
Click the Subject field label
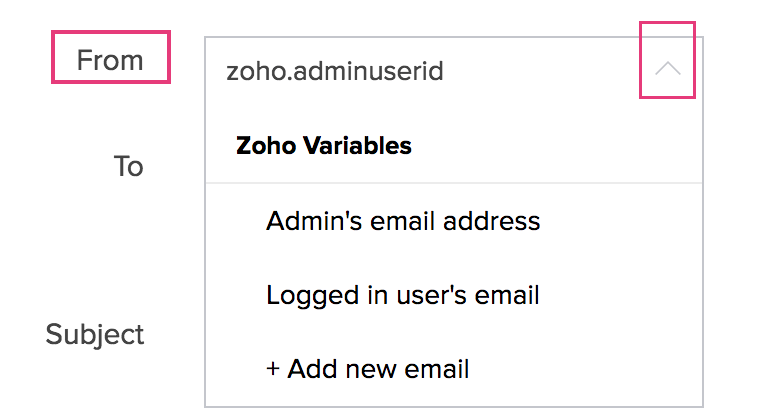pyautogui.click(x=95, y=334)
